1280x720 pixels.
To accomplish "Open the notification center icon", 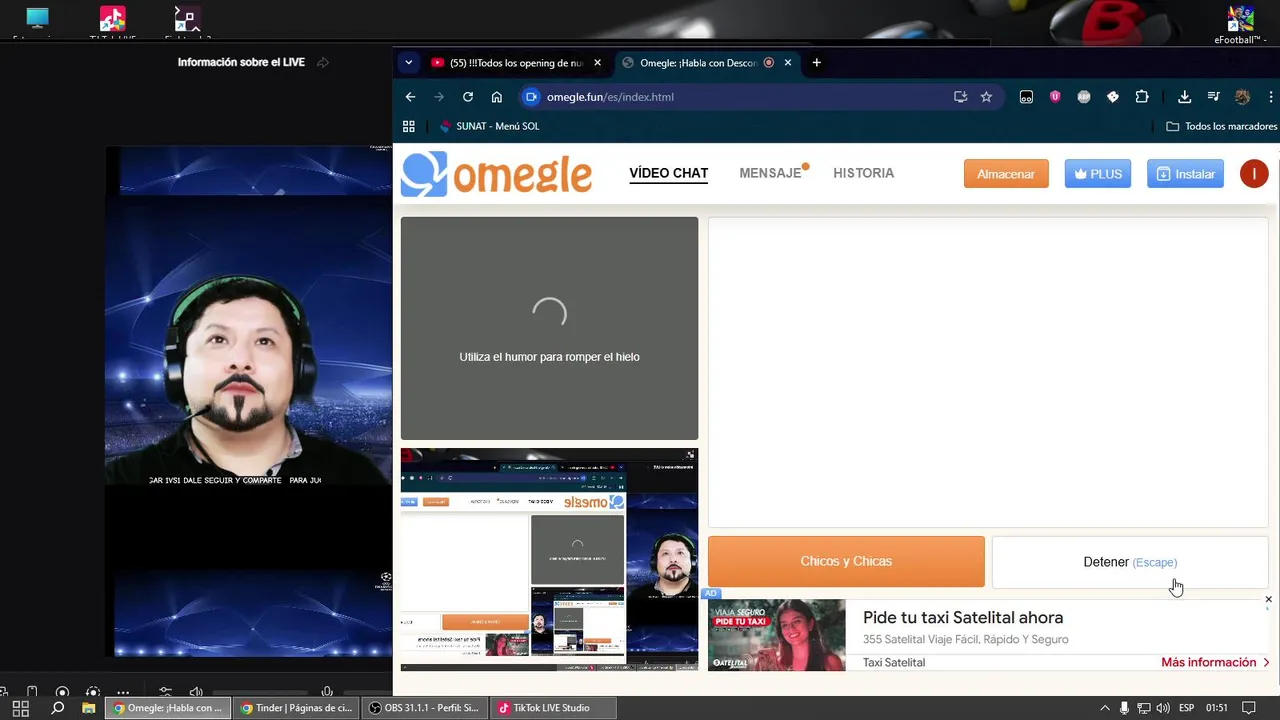I will 1248,708.
